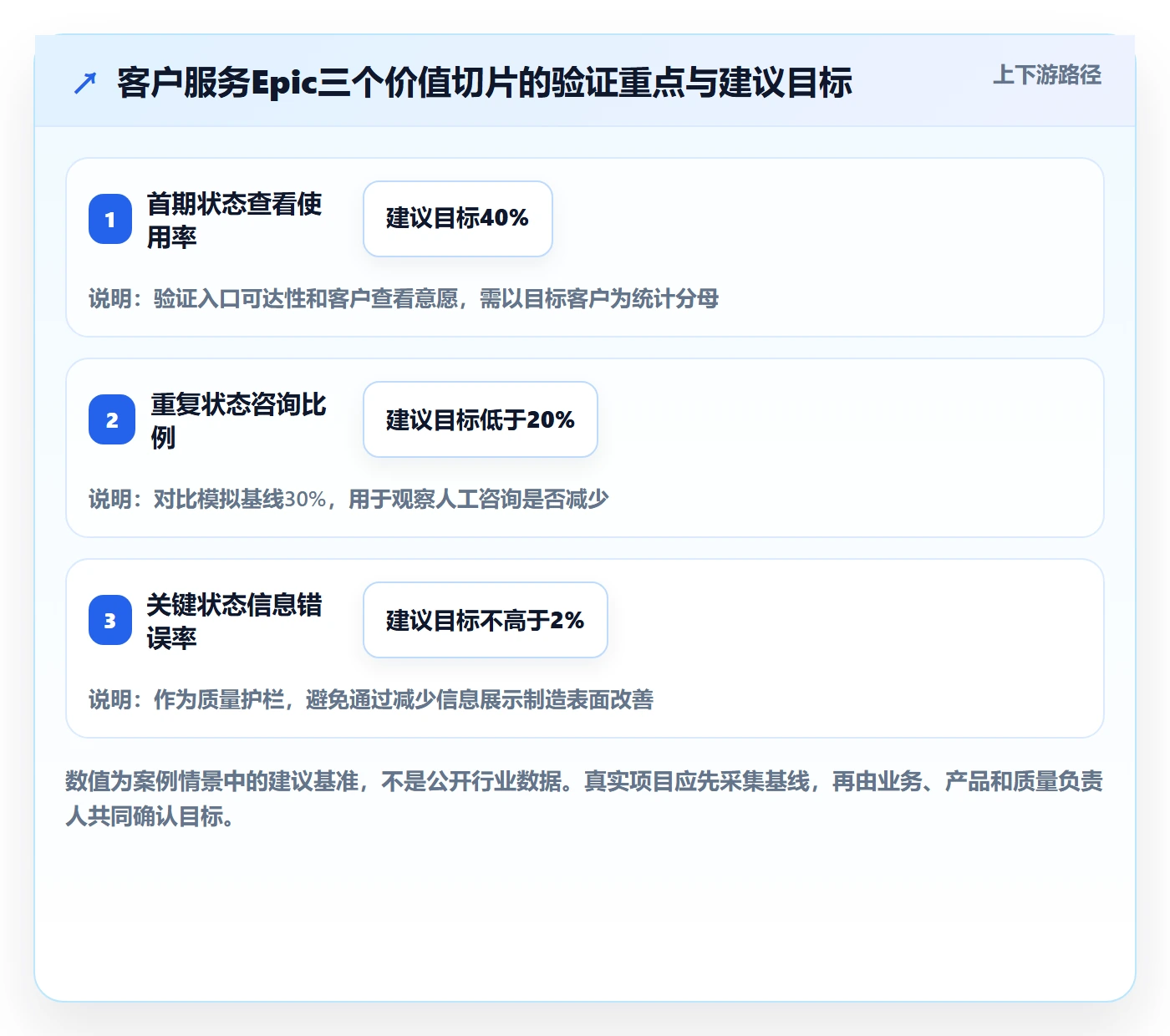Screen dimensions: 1170x1036
Task: Click the footer disclaimer starting 数值为案例情景中的建议基准
Action: tap(584, 799)
